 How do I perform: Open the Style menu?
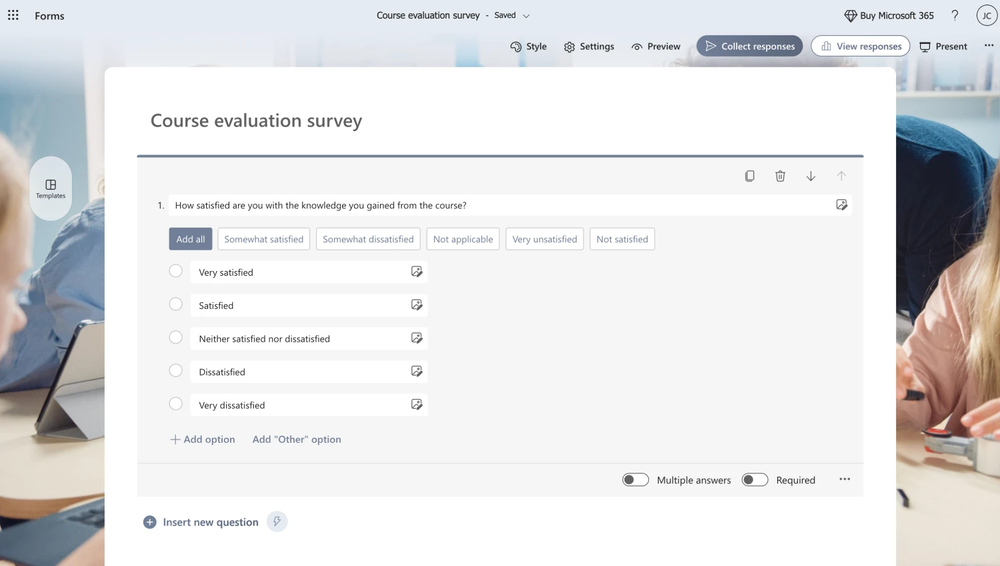coord(528,46)
